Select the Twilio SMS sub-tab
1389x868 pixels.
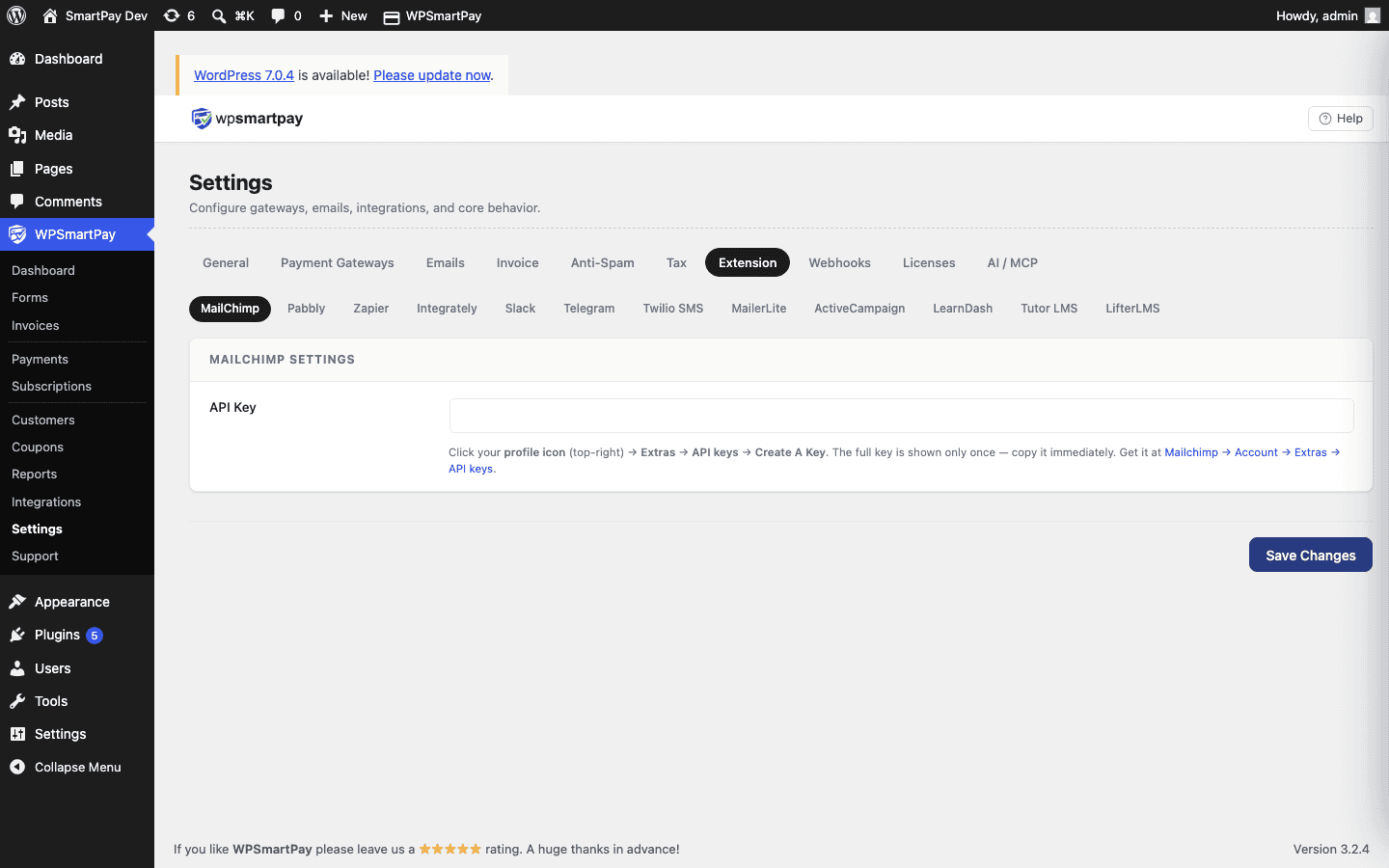pos(673,309)
